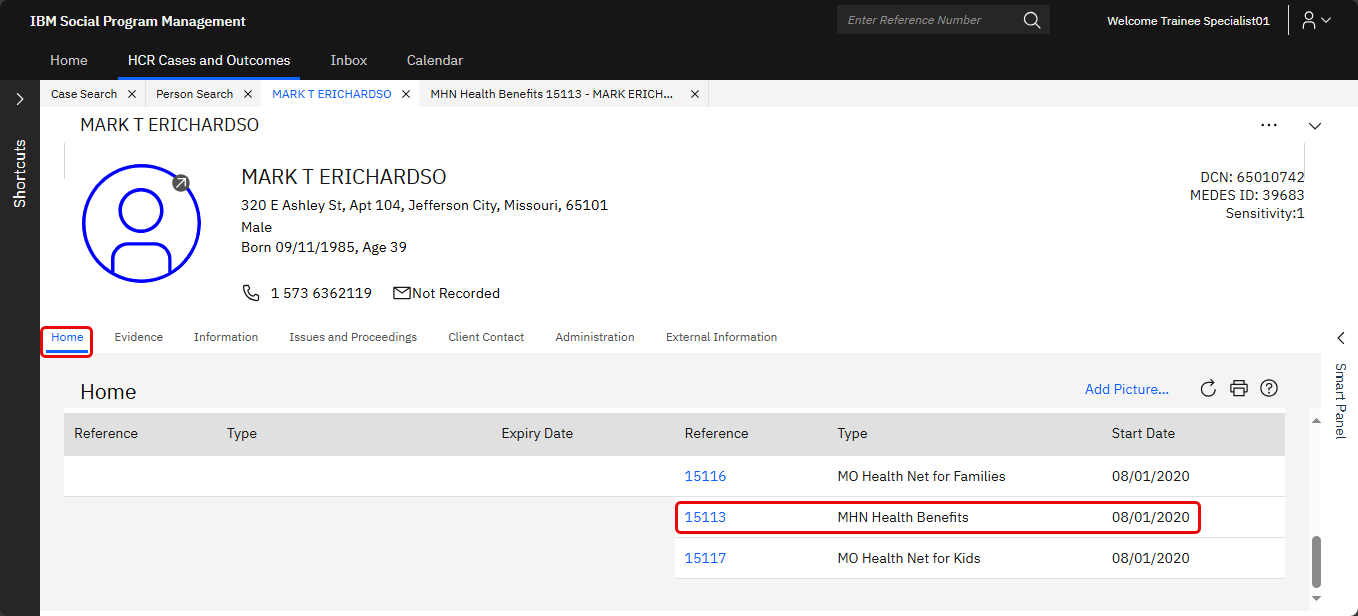This screenshot has width=1358, height=616.
Task: Open the Evidence sub-tab
Action: click(x=139, y=337)
